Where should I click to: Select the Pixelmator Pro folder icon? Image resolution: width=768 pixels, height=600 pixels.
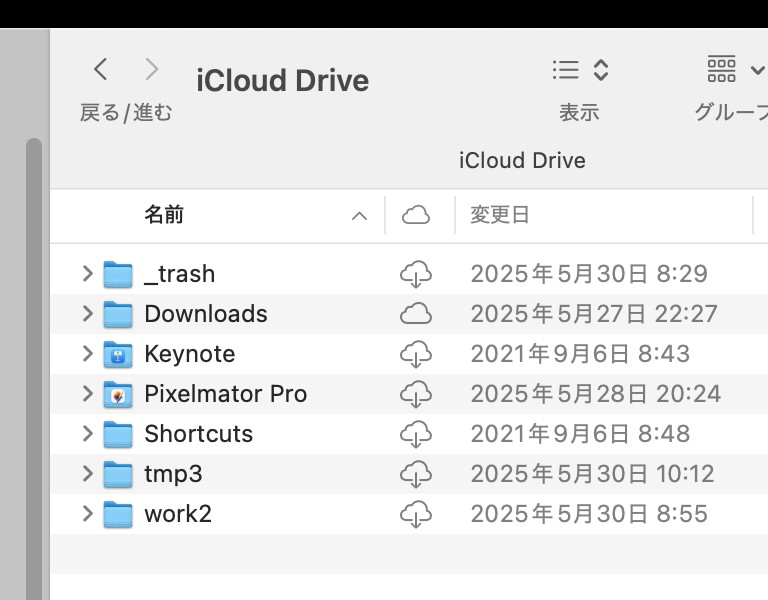[118, 394]
